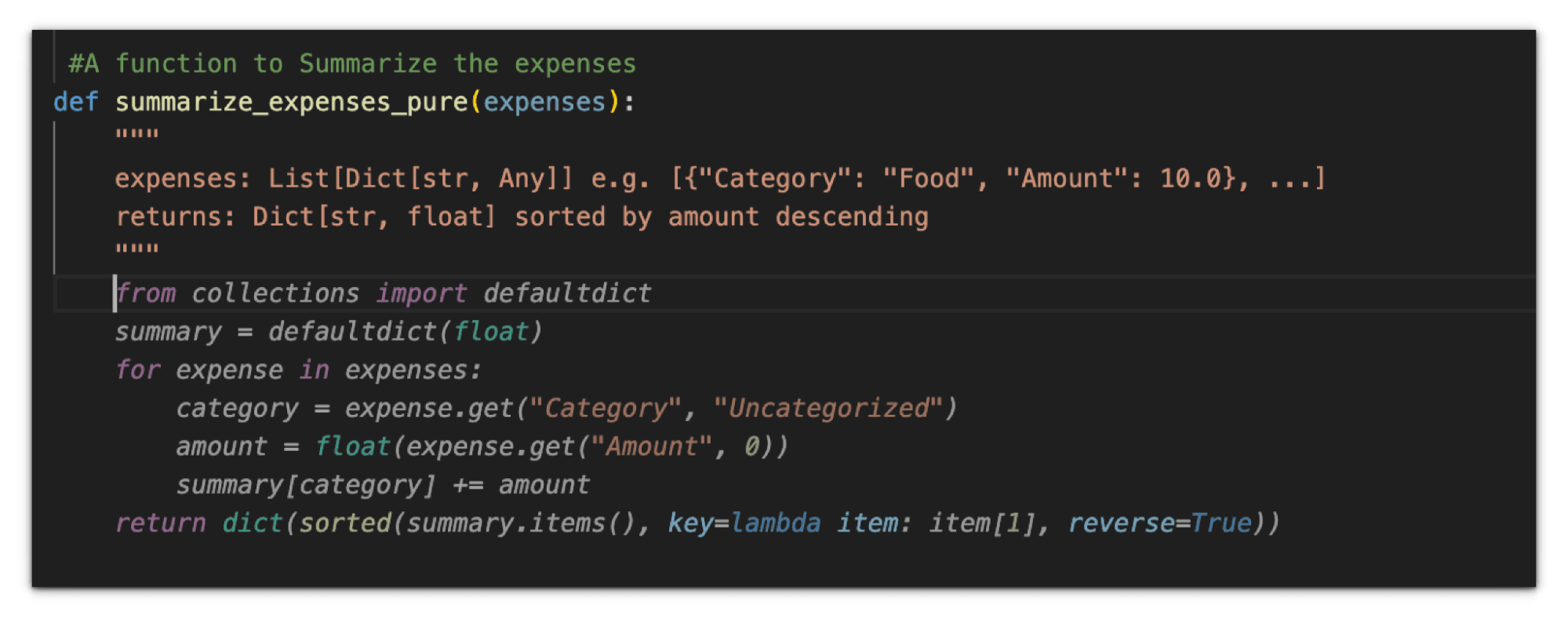Click the for keyword of the loop
This screenshot has height=621, width=1568.
click(137, 370)
